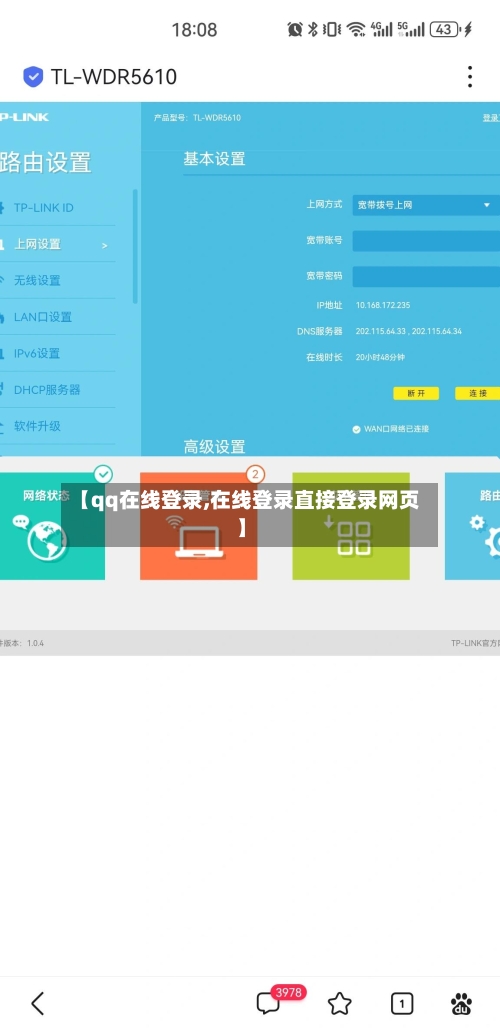Click the TP-LINK logo
This screenshot has width=500, height=1031.
24,117
